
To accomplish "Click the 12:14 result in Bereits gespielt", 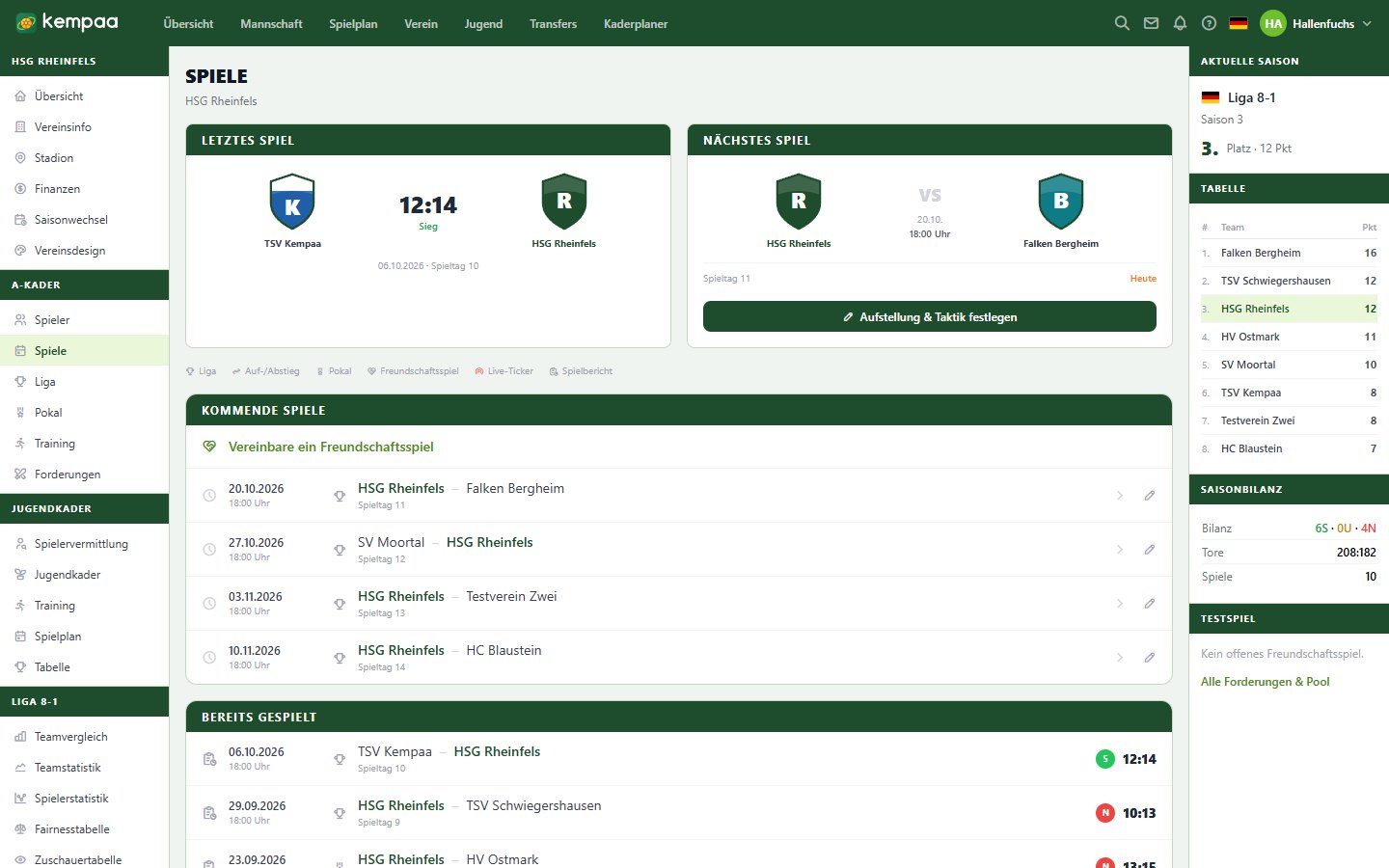I will click(1139, 759).
